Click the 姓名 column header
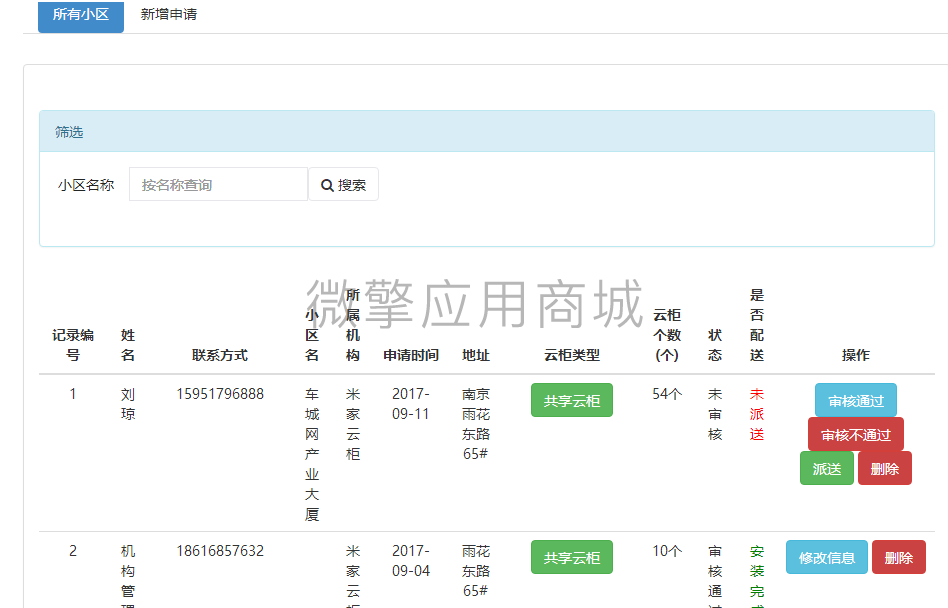 point(128,344)
